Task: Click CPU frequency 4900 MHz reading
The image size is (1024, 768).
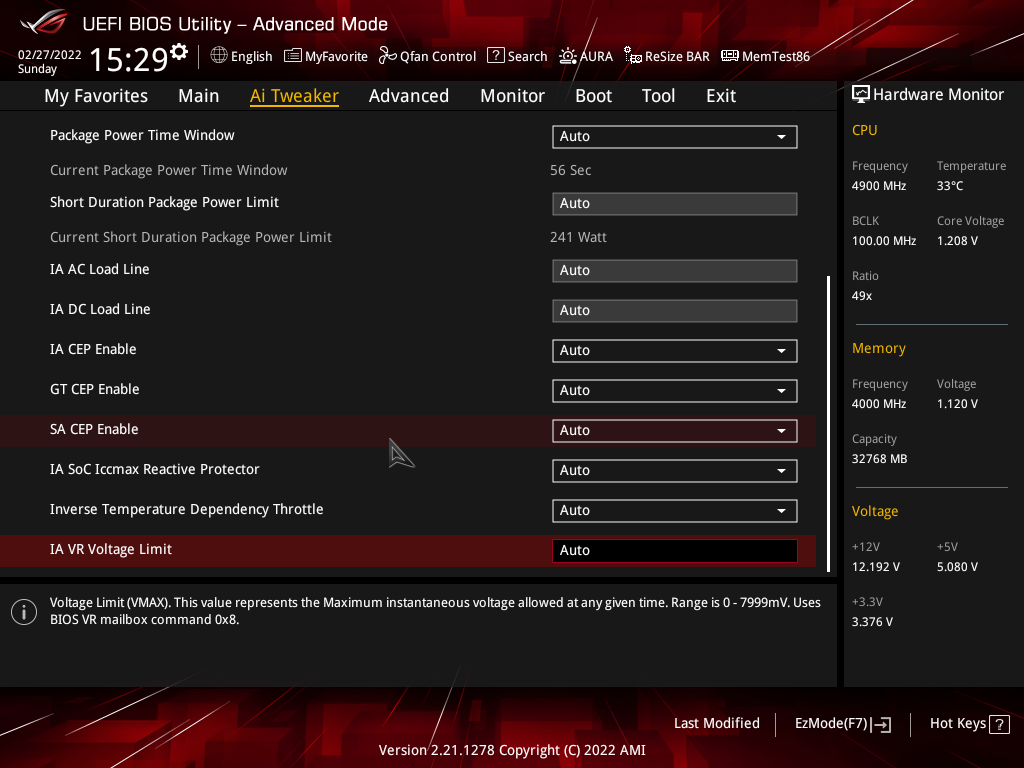Action: (x=879, y=186)
